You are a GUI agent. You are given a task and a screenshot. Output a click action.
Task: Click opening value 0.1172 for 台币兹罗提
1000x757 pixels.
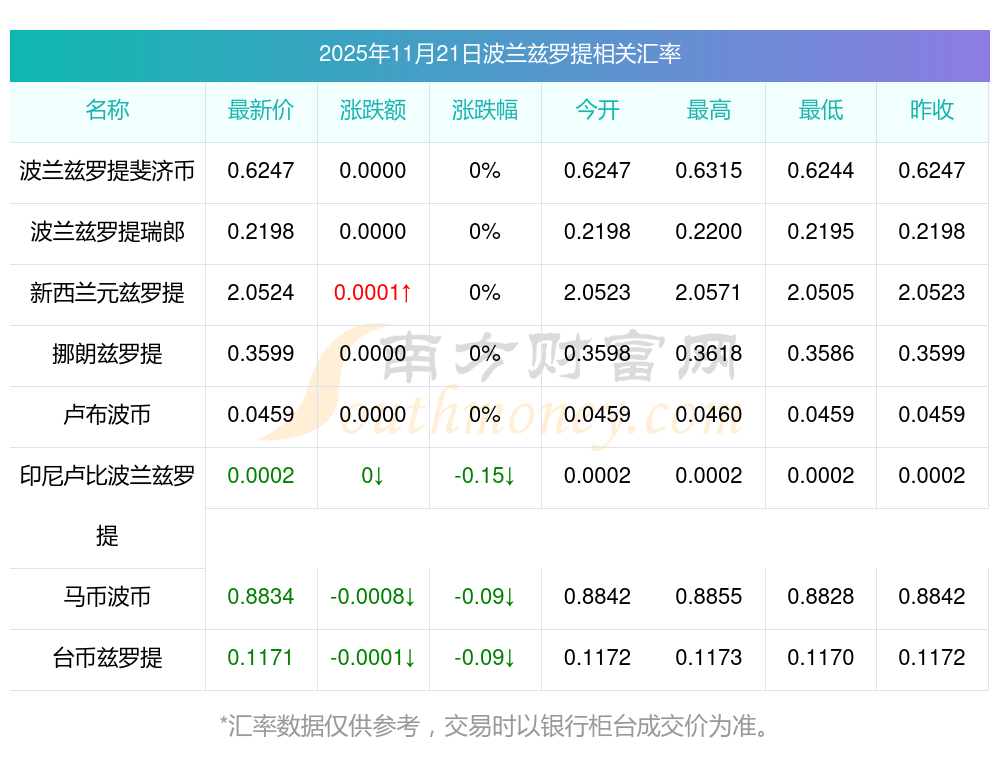coord(597,658)
